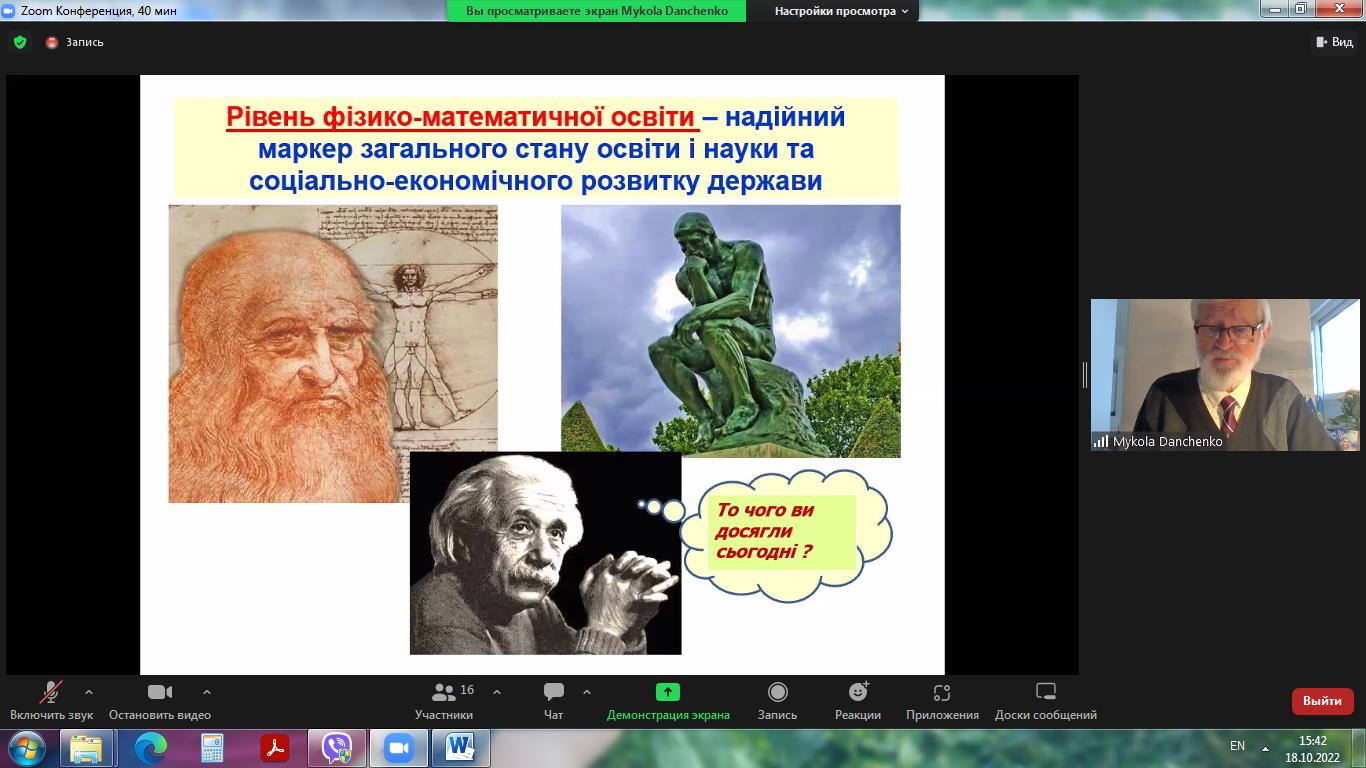
Task: Launch Microsoft Edge from taskbar
Action: (x=150, y=747)
